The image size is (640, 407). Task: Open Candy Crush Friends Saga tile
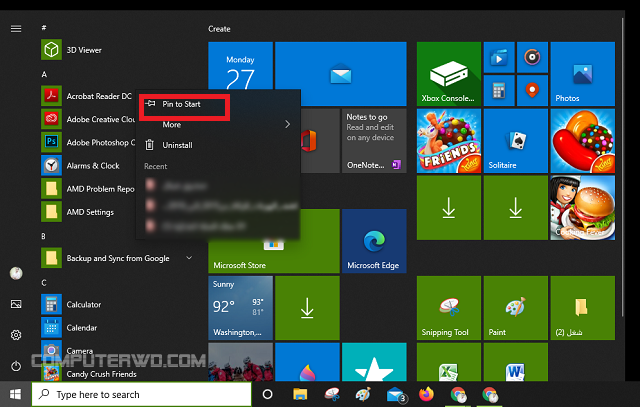click(449, 140)
